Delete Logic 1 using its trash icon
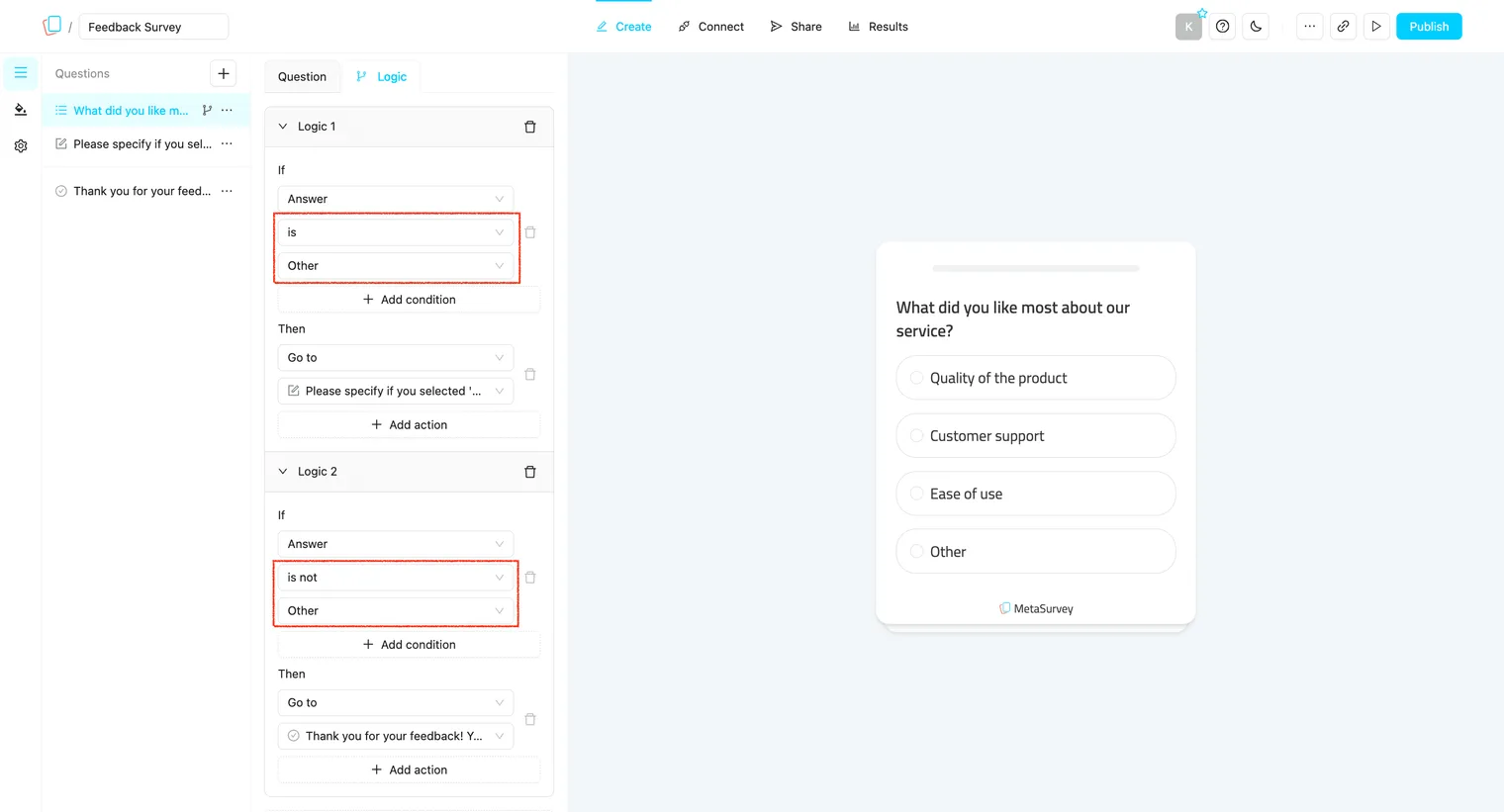The width and height of the screenshot is (1504, 812). (530, 127)
